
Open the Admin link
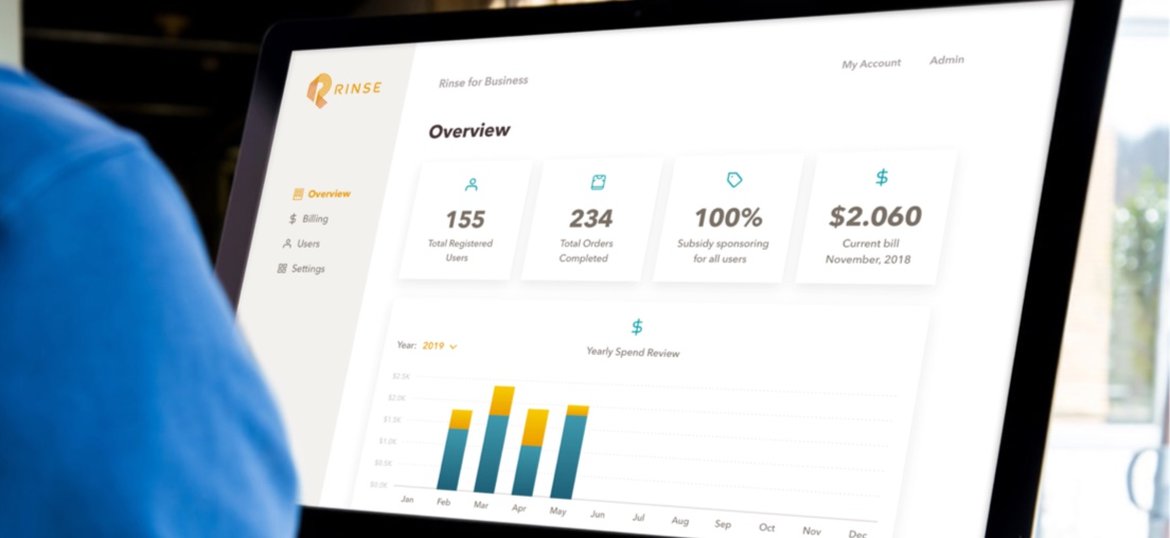click(947, 60)
